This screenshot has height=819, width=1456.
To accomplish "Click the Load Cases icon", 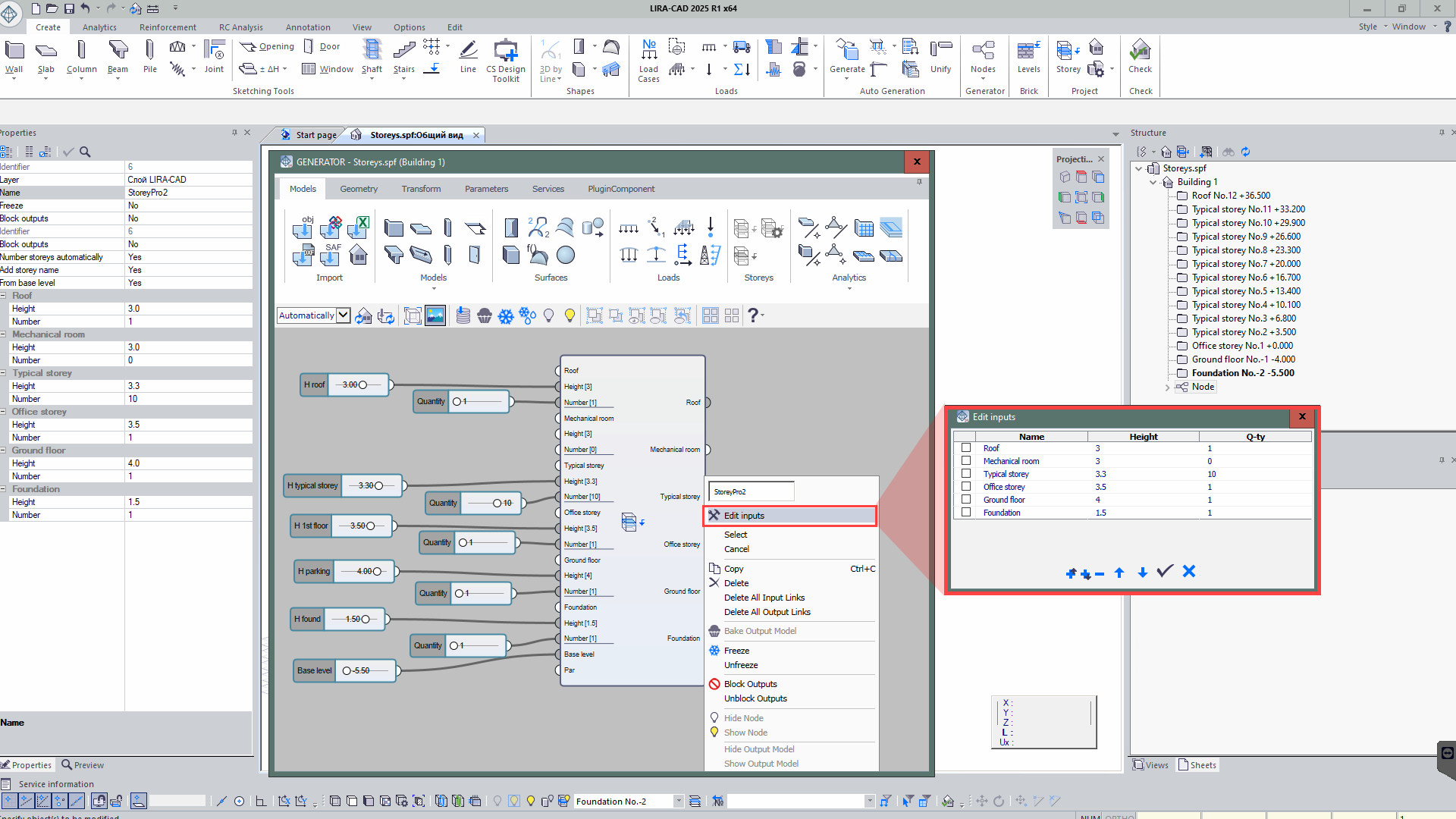I will point(649,52).
